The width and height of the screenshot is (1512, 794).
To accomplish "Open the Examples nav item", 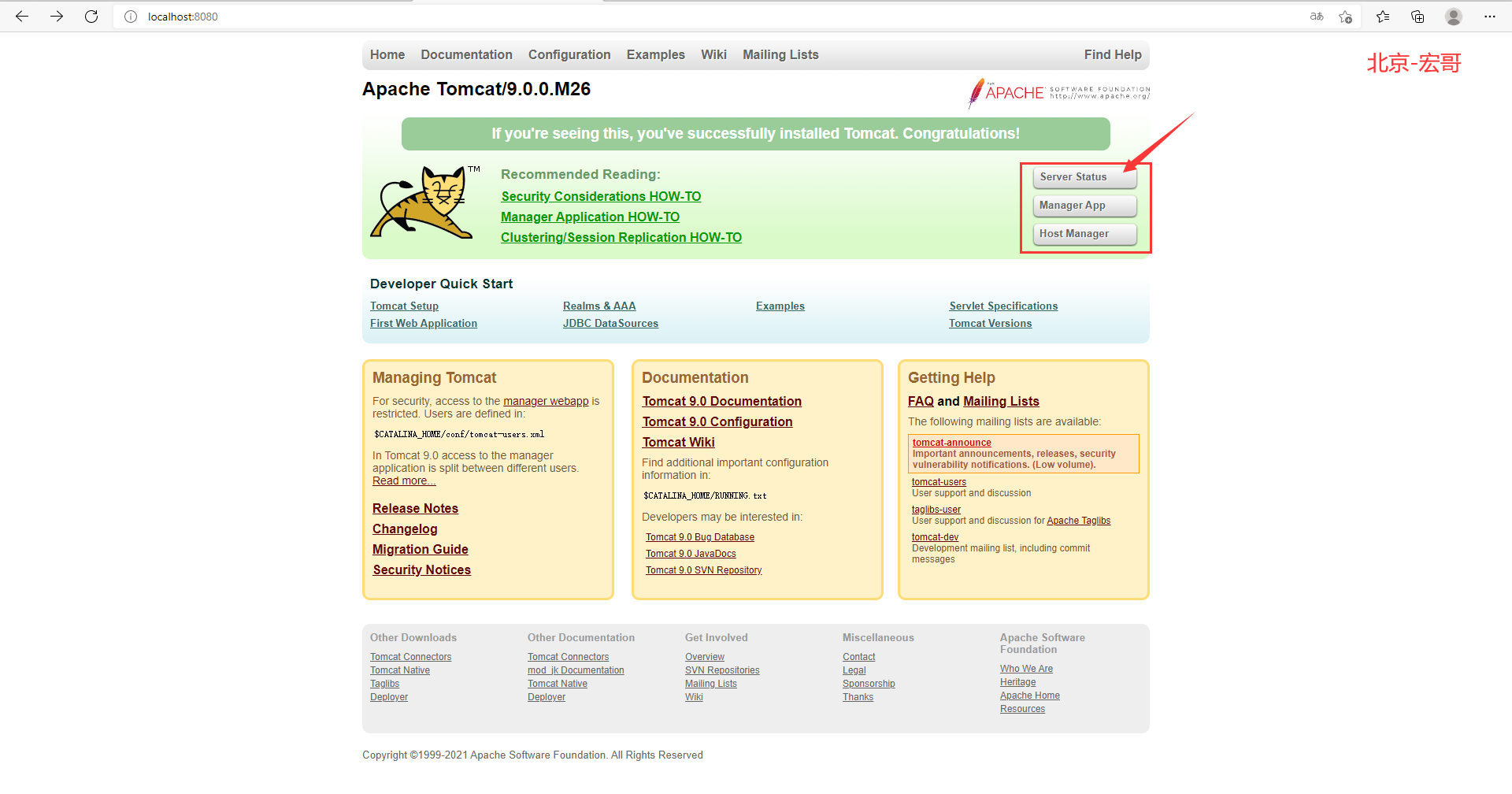I will pyautogui.click(x=656, y=55).
